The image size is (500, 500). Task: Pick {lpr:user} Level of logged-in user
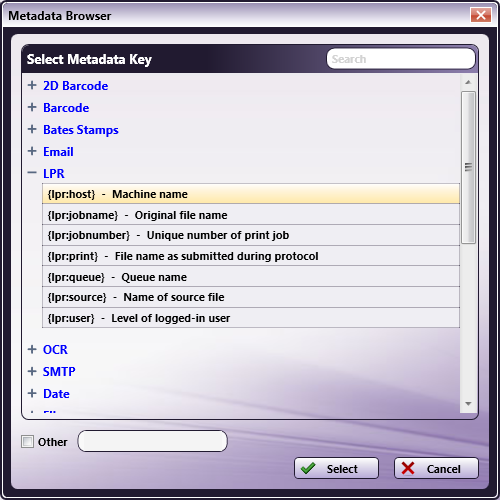251,318
